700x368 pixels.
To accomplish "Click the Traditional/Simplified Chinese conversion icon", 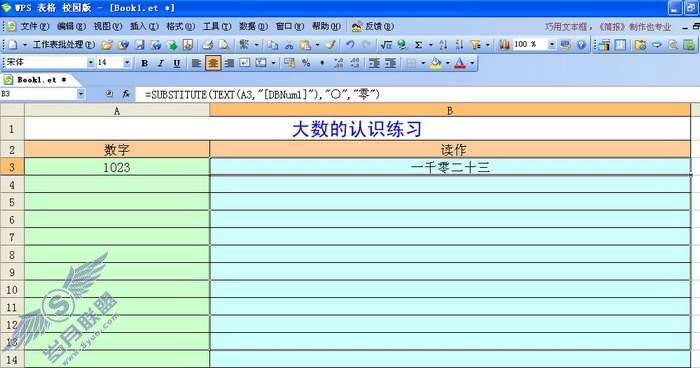I will (244, 45).
